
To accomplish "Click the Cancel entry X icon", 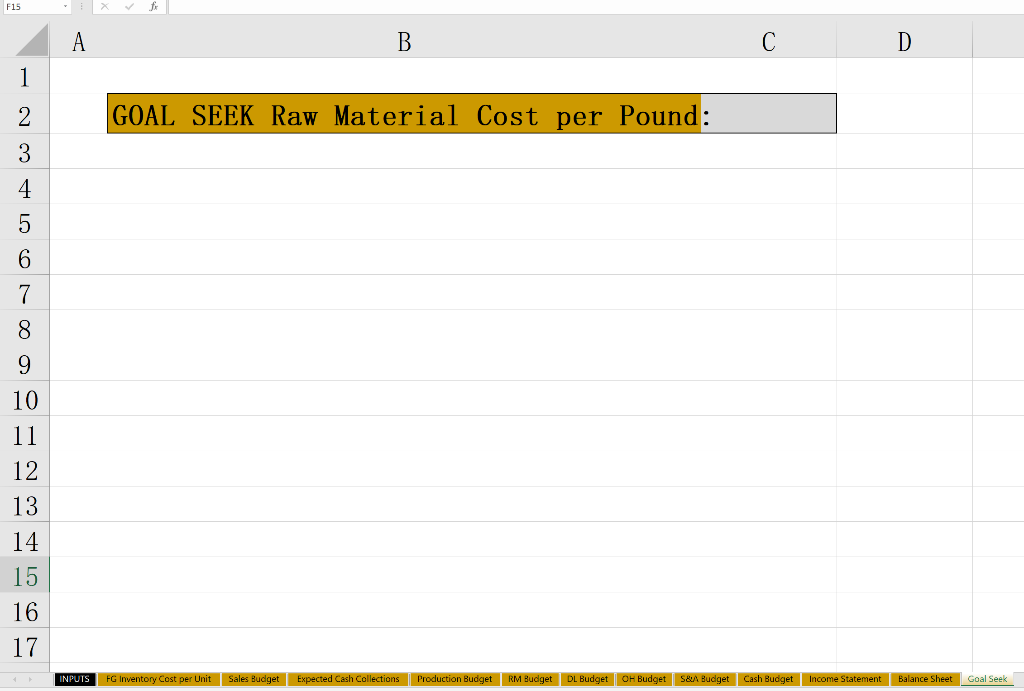I will point(104,7).
